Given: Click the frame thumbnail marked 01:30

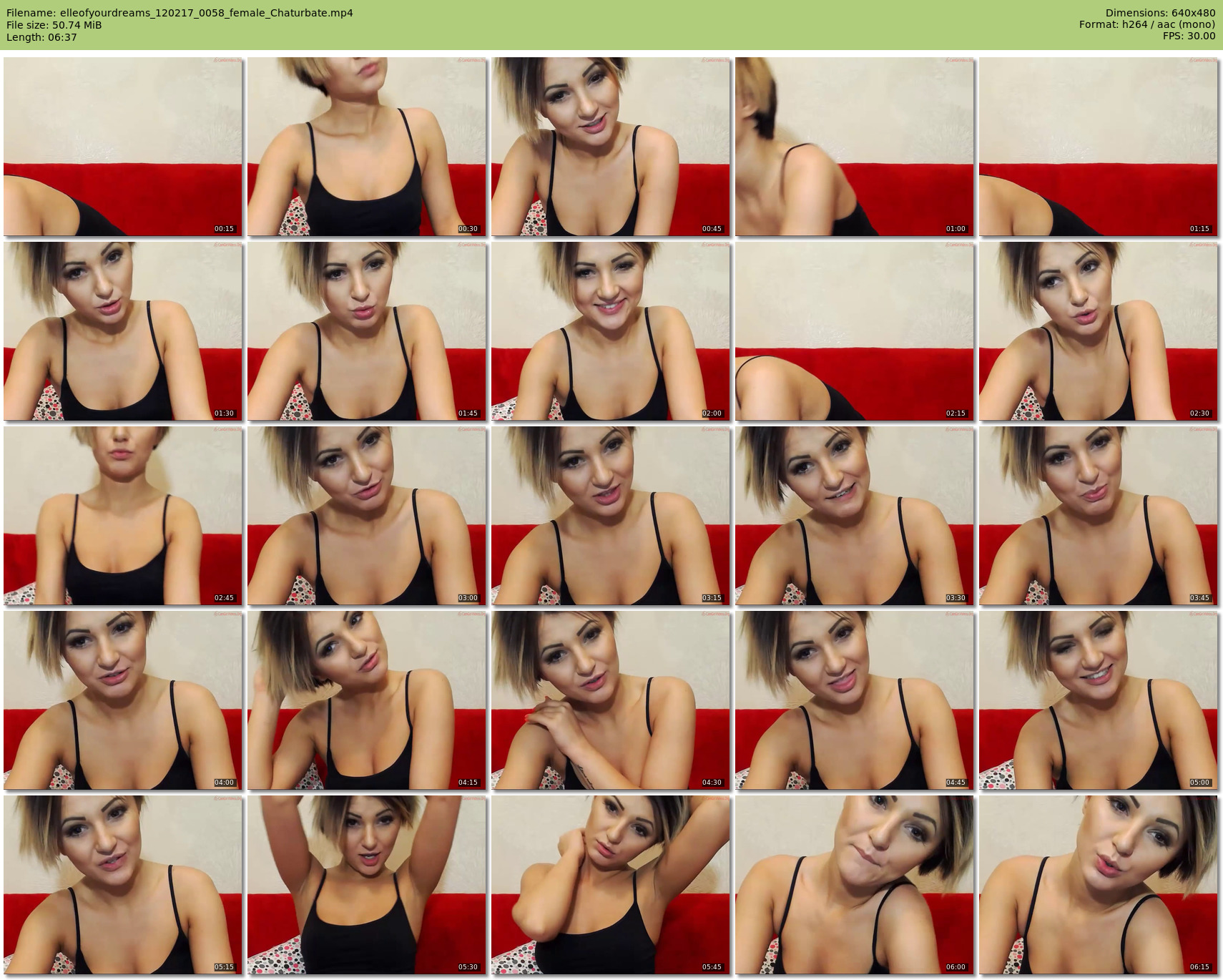Looking at the screenshot, I should (x=123, y=331).
